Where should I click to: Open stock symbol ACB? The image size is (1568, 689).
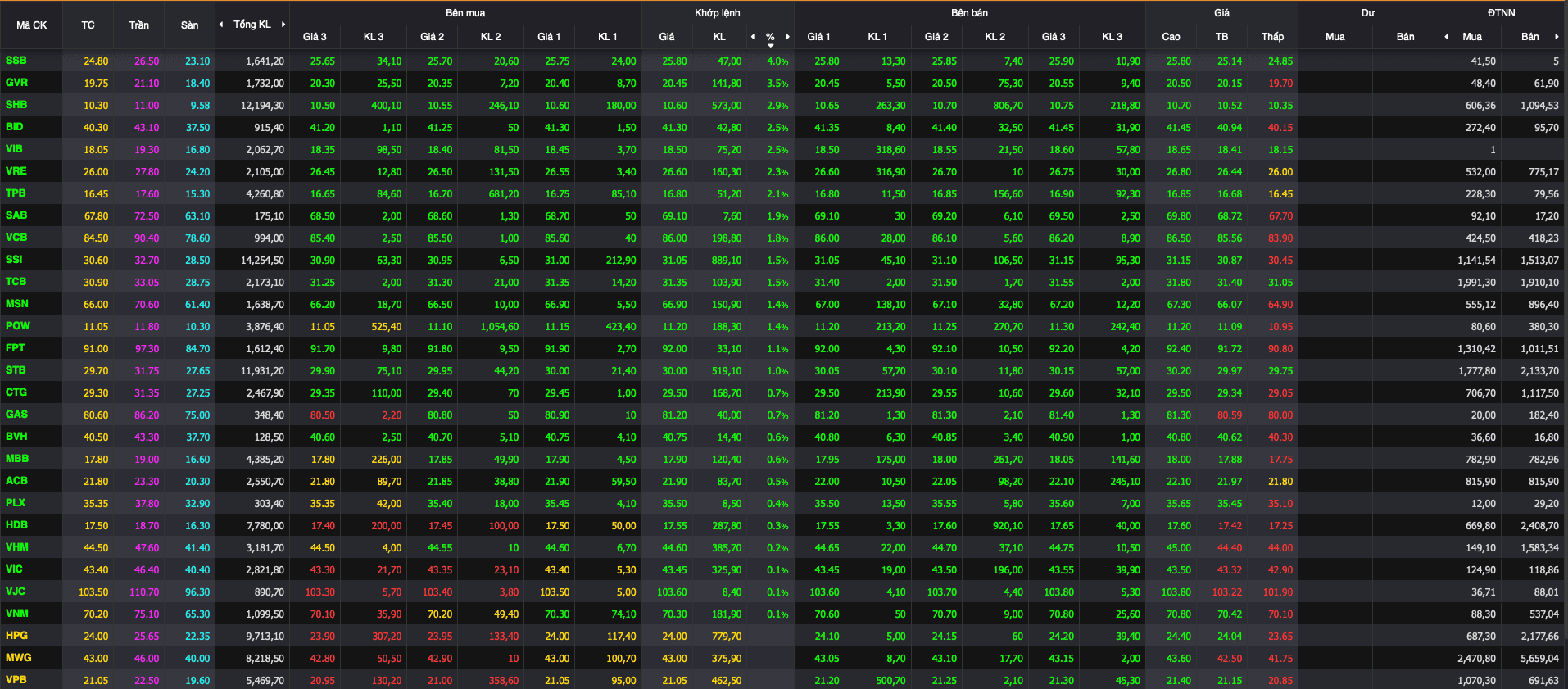16,481
